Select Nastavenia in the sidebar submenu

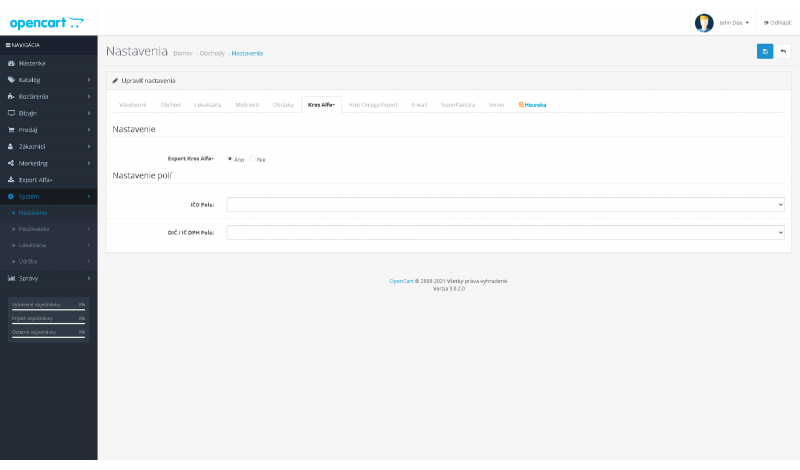(48, 213)
